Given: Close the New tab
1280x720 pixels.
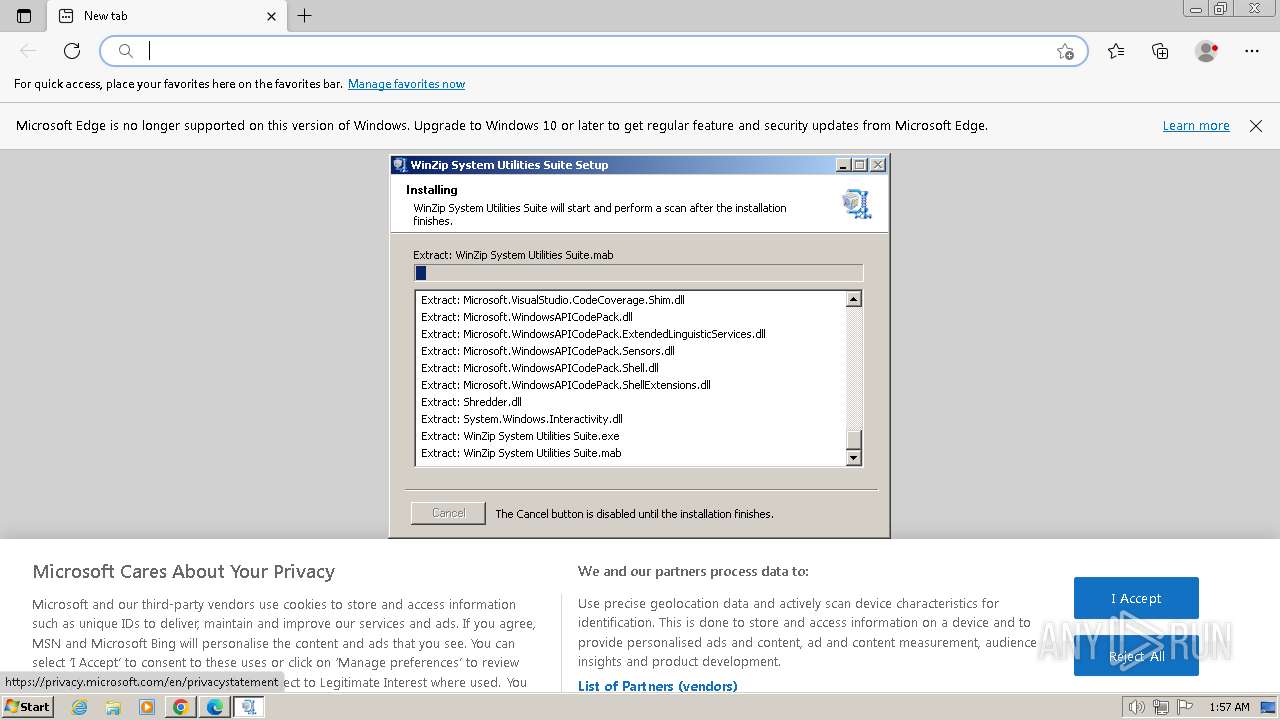Looking at the screenshot, I should tap(271, 16).
